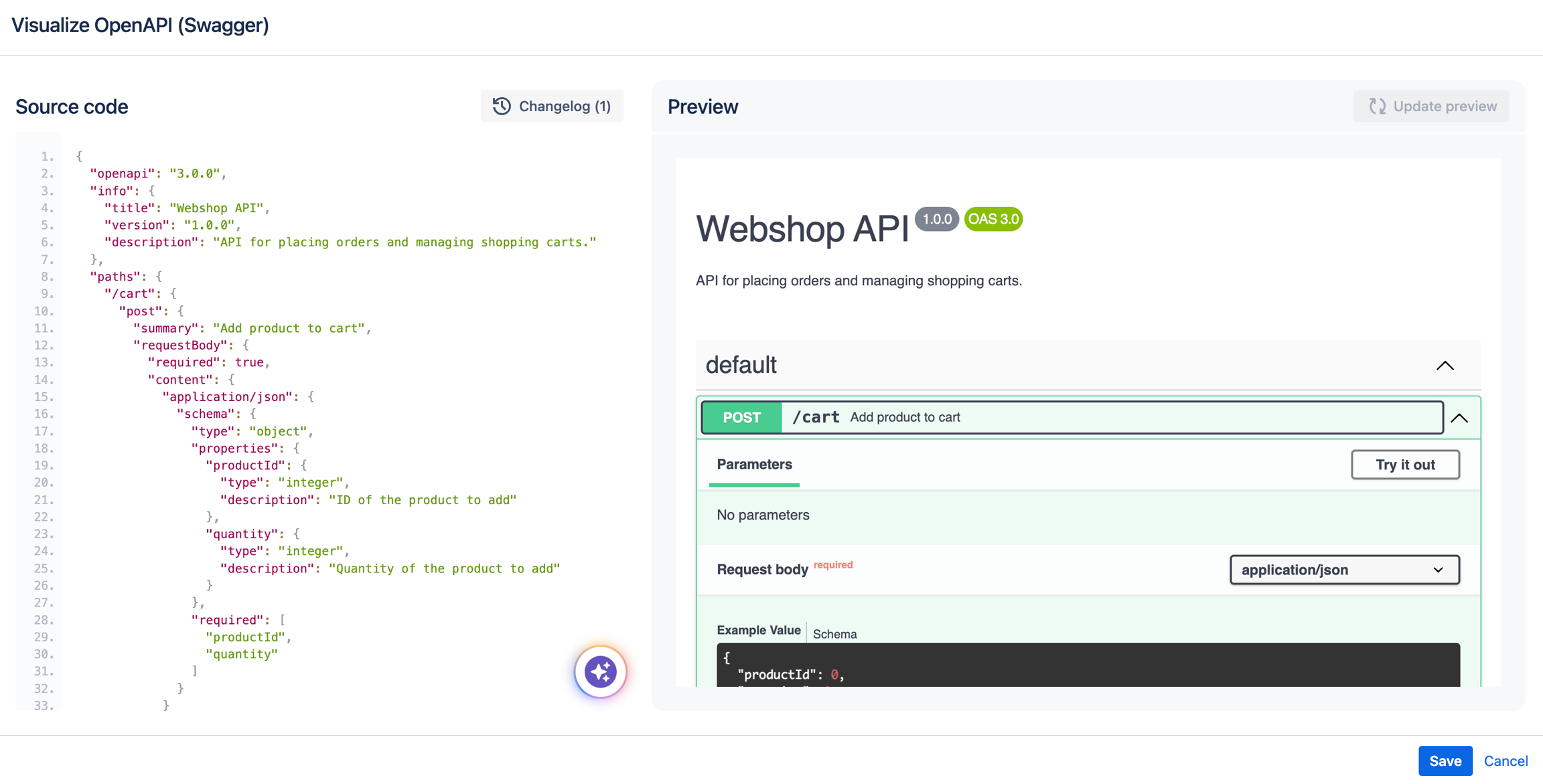This screenshot has height=784, width=1543.
Task: Click the OAS 3.0 badge
Action: click(x=993, y=219)
